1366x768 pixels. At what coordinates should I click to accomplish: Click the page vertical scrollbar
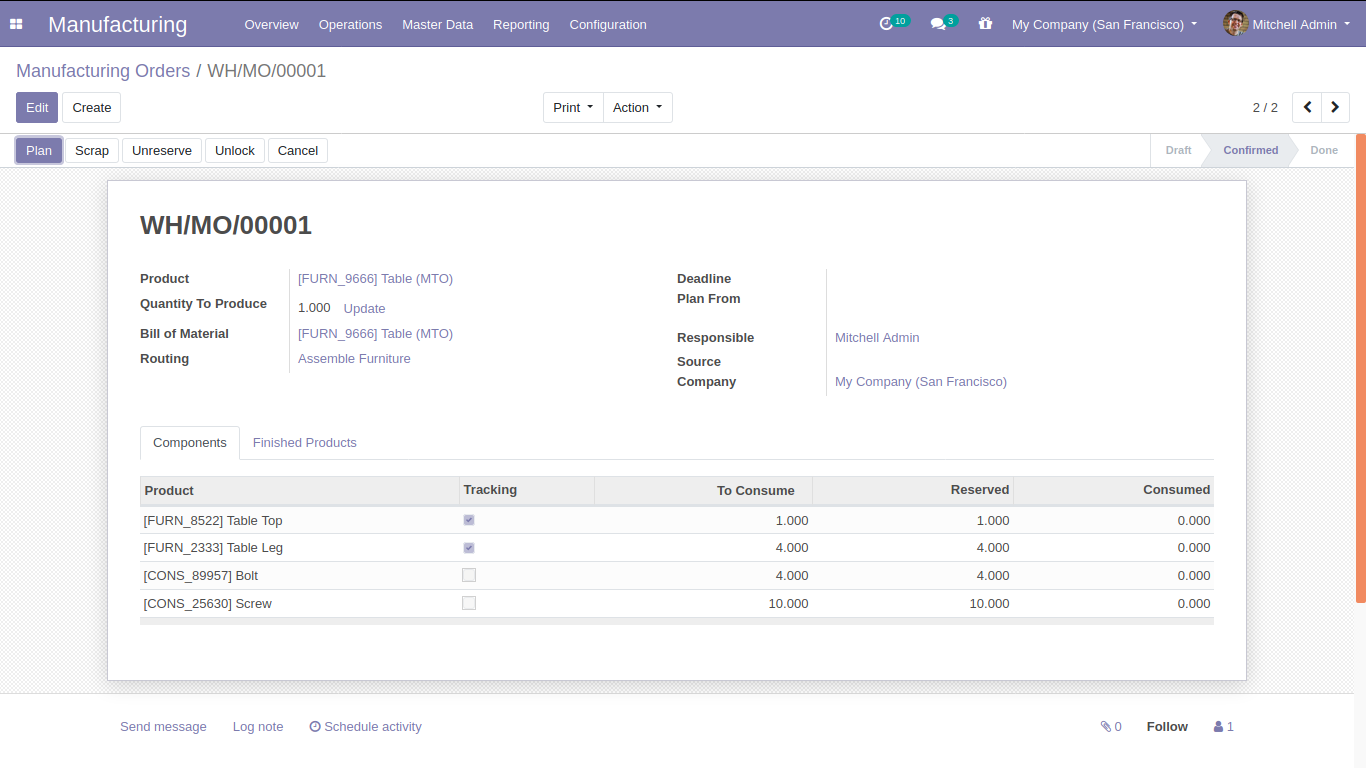[1360, 368]
